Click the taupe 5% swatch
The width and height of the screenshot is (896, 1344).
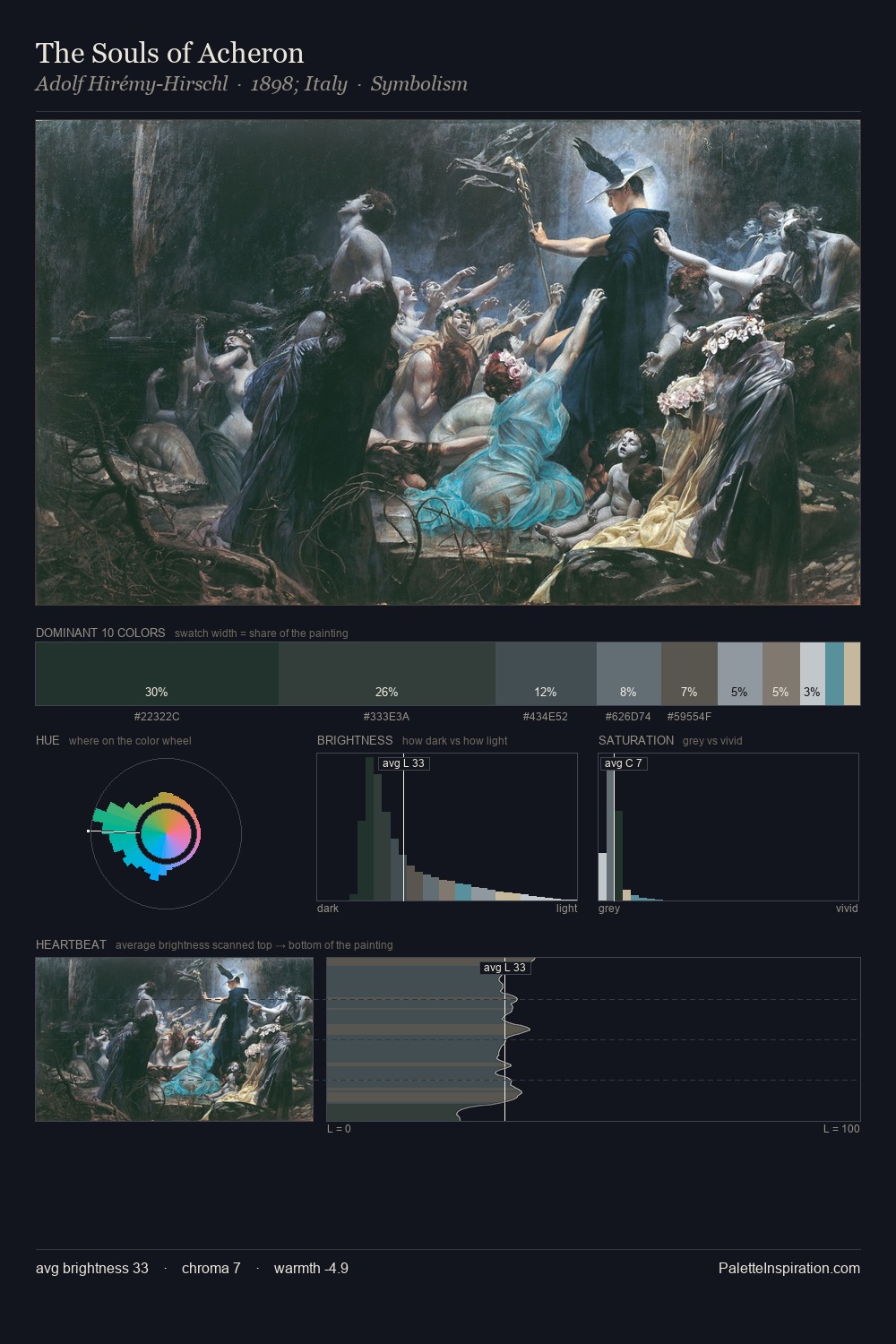[x=781, y=674]
